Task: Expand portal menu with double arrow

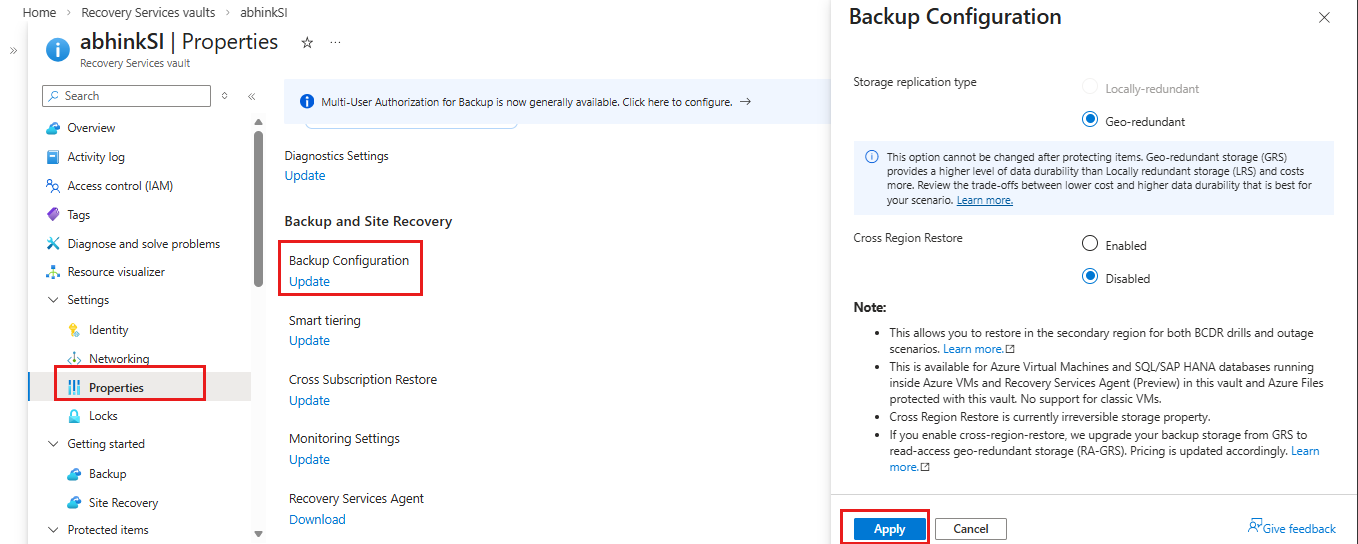Action: click(x=13, y=50)
